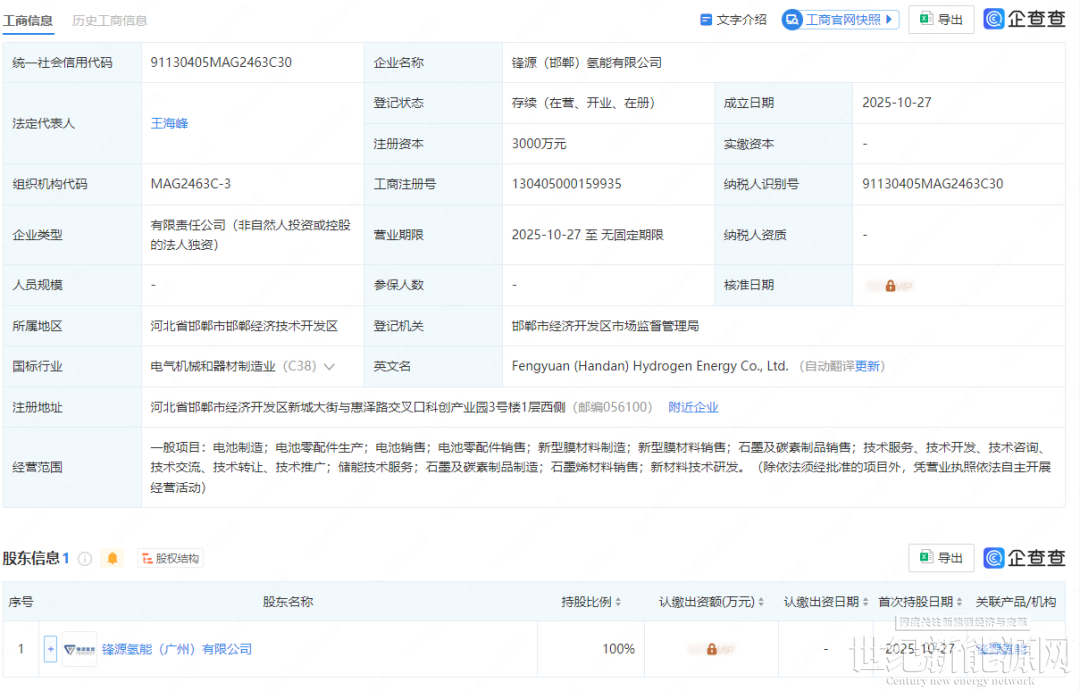1080x691 pixels.
Task: Export shareholder info via lower 导出 button
Action: coord(940,558)
